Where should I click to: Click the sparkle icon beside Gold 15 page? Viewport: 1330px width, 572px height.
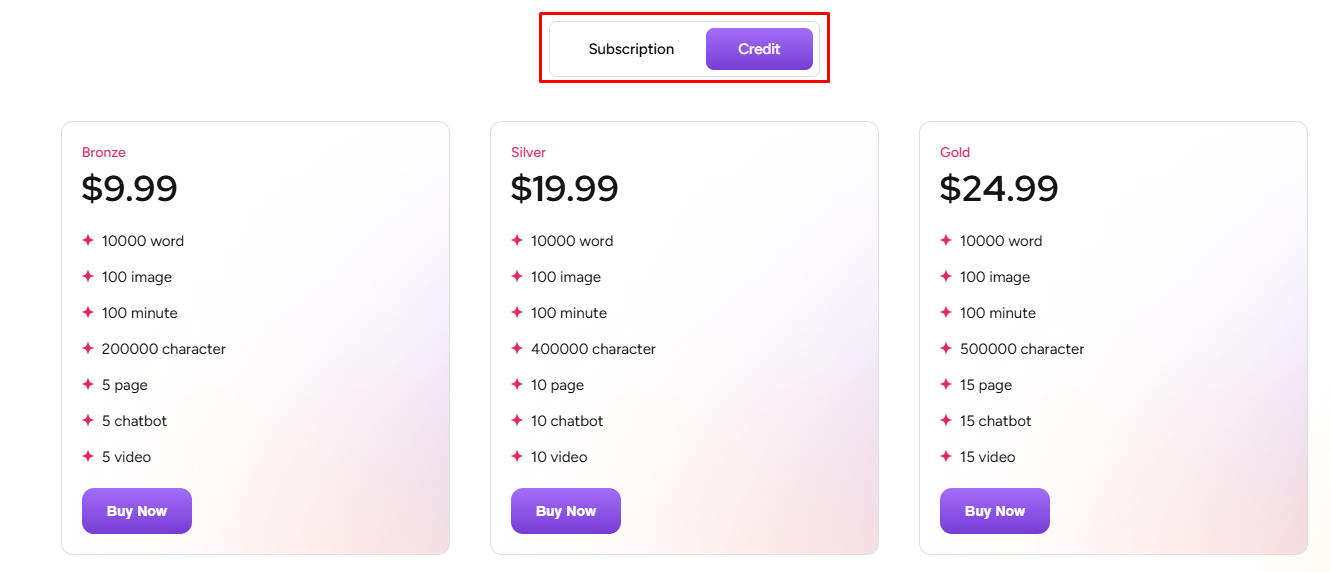[x=946, y=385]
